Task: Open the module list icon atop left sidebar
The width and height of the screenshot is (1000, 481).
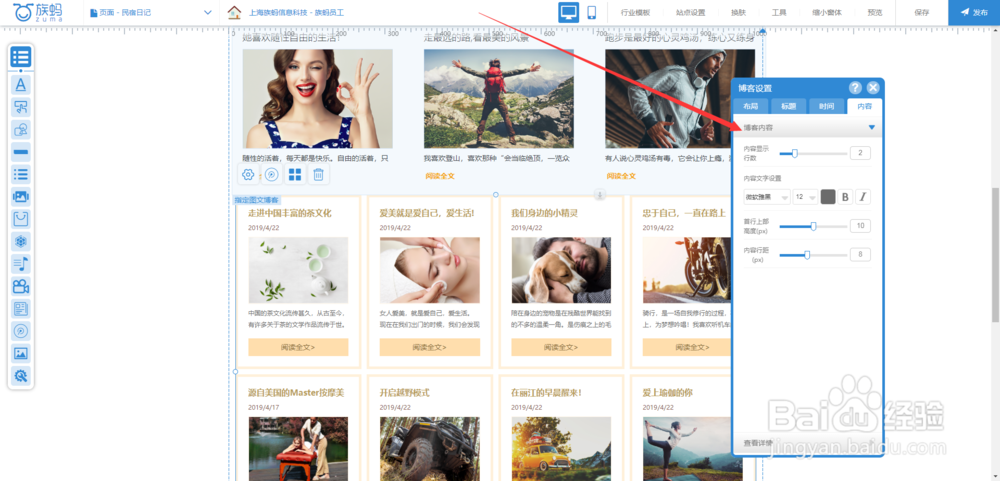Action: [20, 57]
